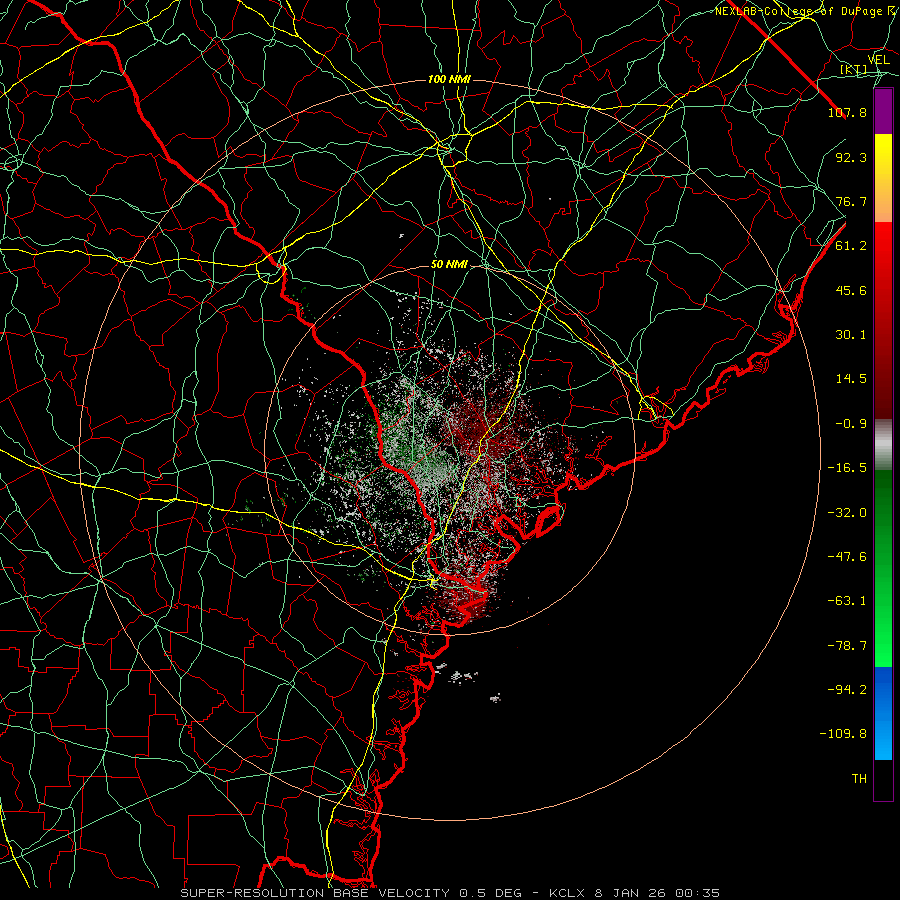Viewport: 900px width, 900px height.
Task: Click the 92.3 legend value
Action: (x=851, y=157)
